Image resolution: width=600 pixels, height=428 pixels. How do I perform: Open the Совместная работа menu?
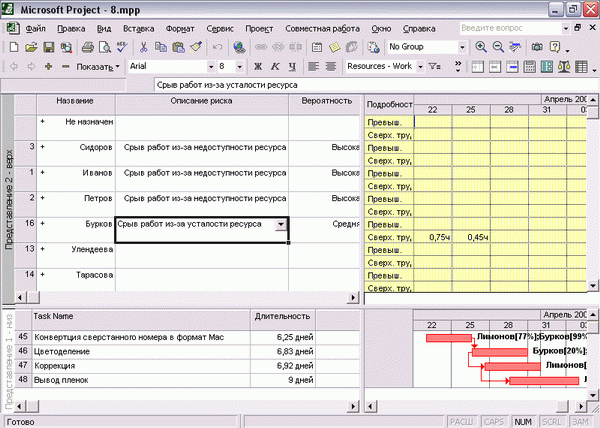point(322,28)
